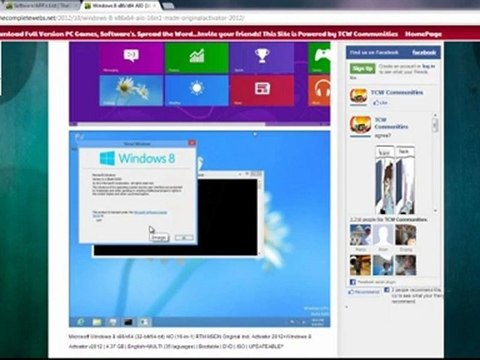This screenshot has height=360, width=480.
Task: Open TCW Communities page title link
Action: click(397, 92)
